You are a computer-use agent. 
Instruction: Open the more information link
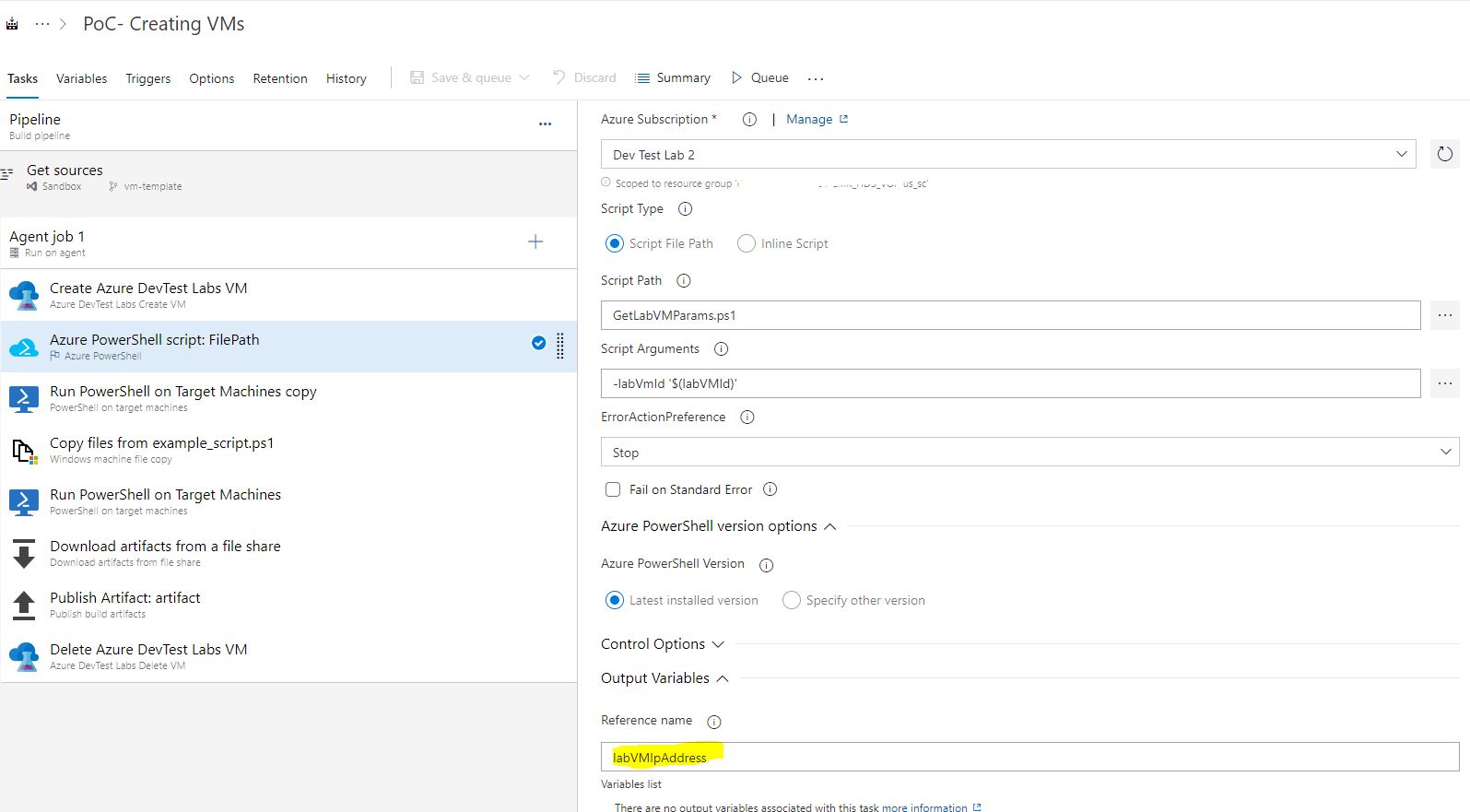(x=931, y=807)
